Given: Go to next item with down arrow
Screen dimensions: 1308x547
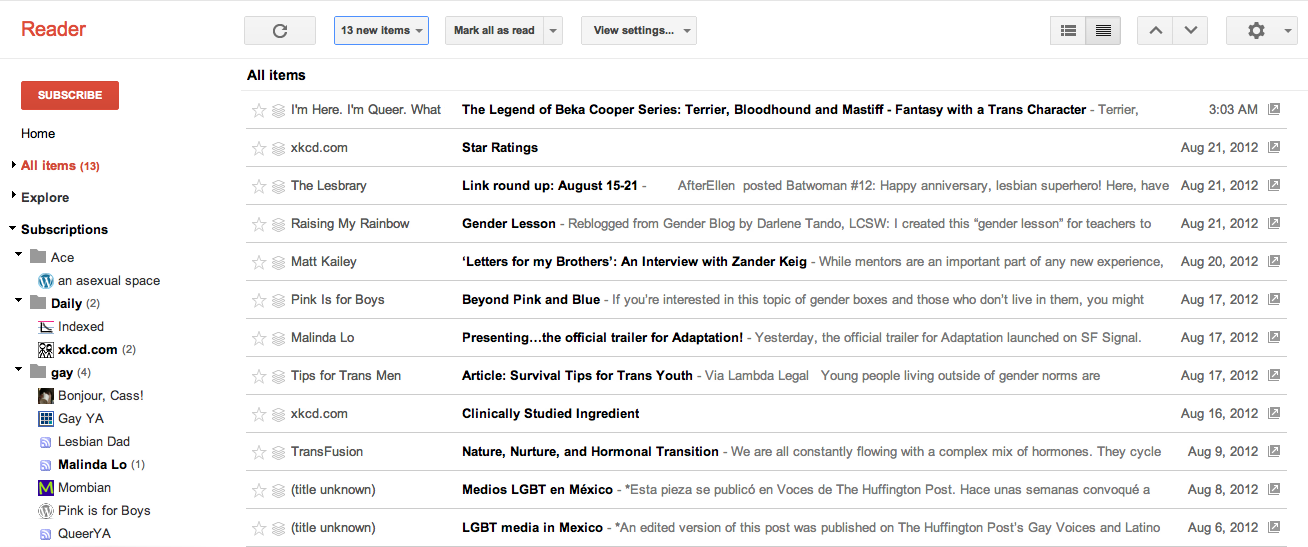Looking at the screenshot, I should (x=1190, y=31).
